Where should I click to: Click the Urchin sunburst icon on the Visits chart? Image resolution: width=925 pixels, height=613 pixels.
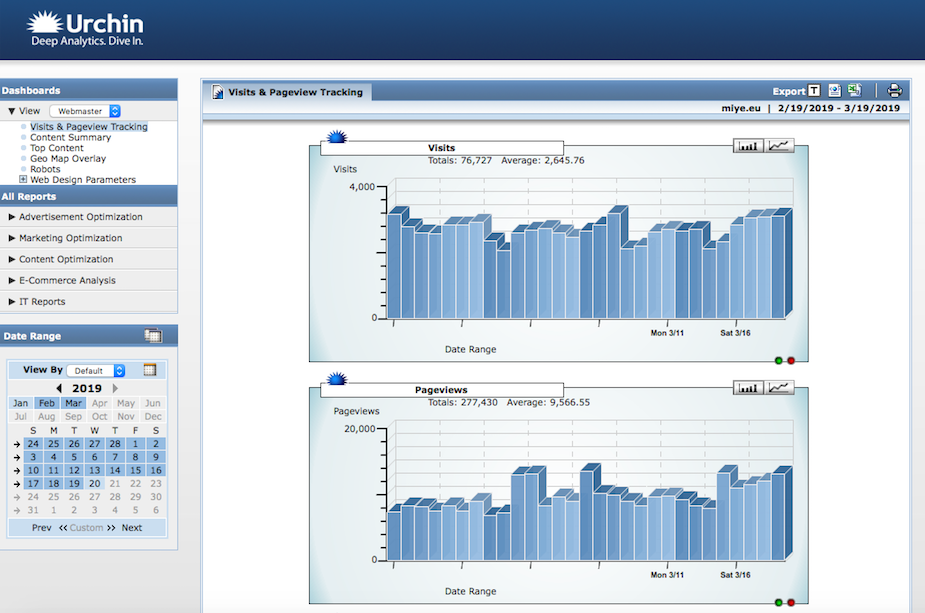[337, 137]
